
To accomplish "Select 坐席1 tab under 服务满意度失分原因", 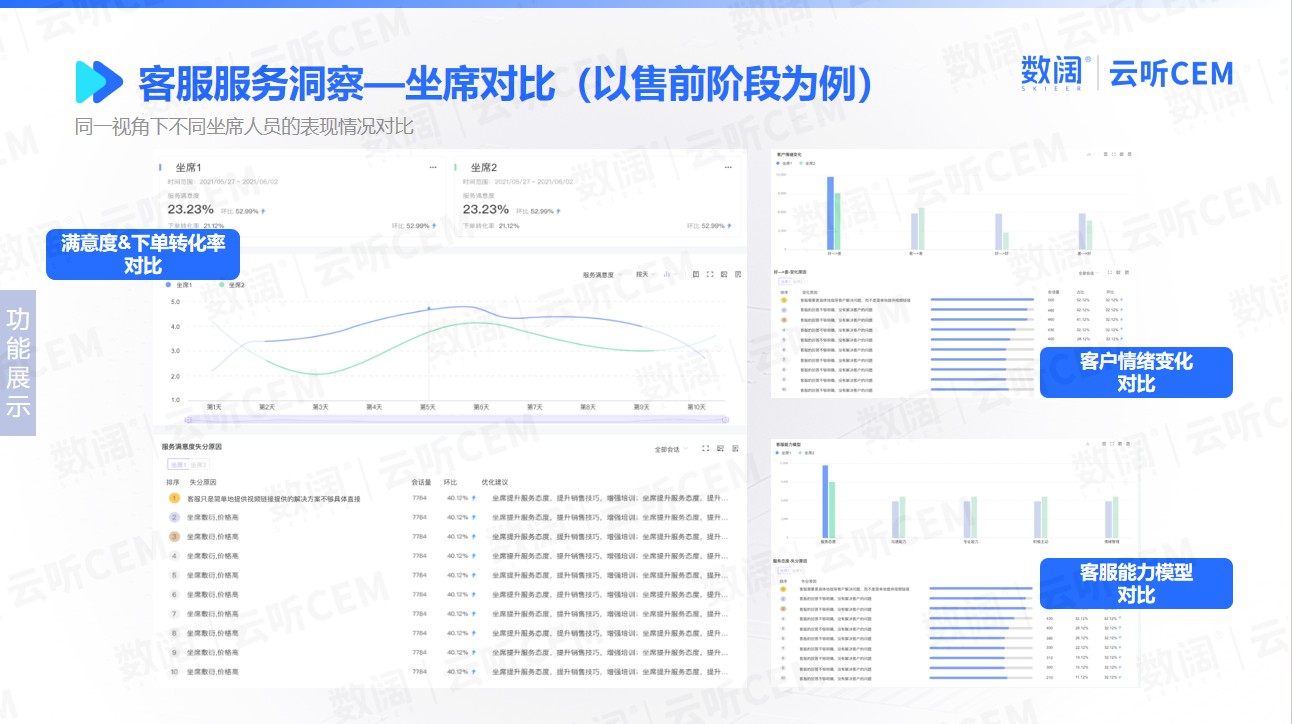I will [178, 465].
